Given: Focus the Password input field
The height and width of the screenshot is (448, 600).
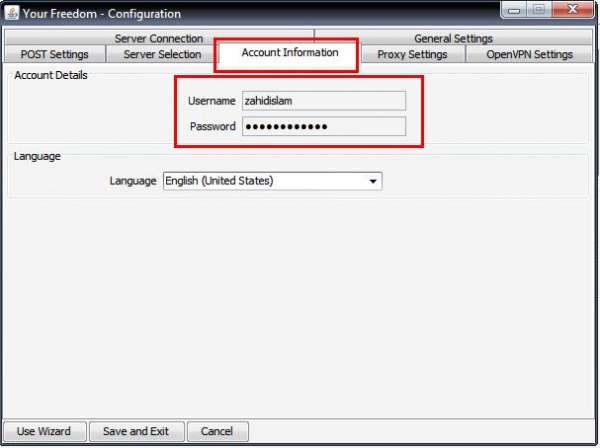Looking at the screenshot, I should 324,126.
